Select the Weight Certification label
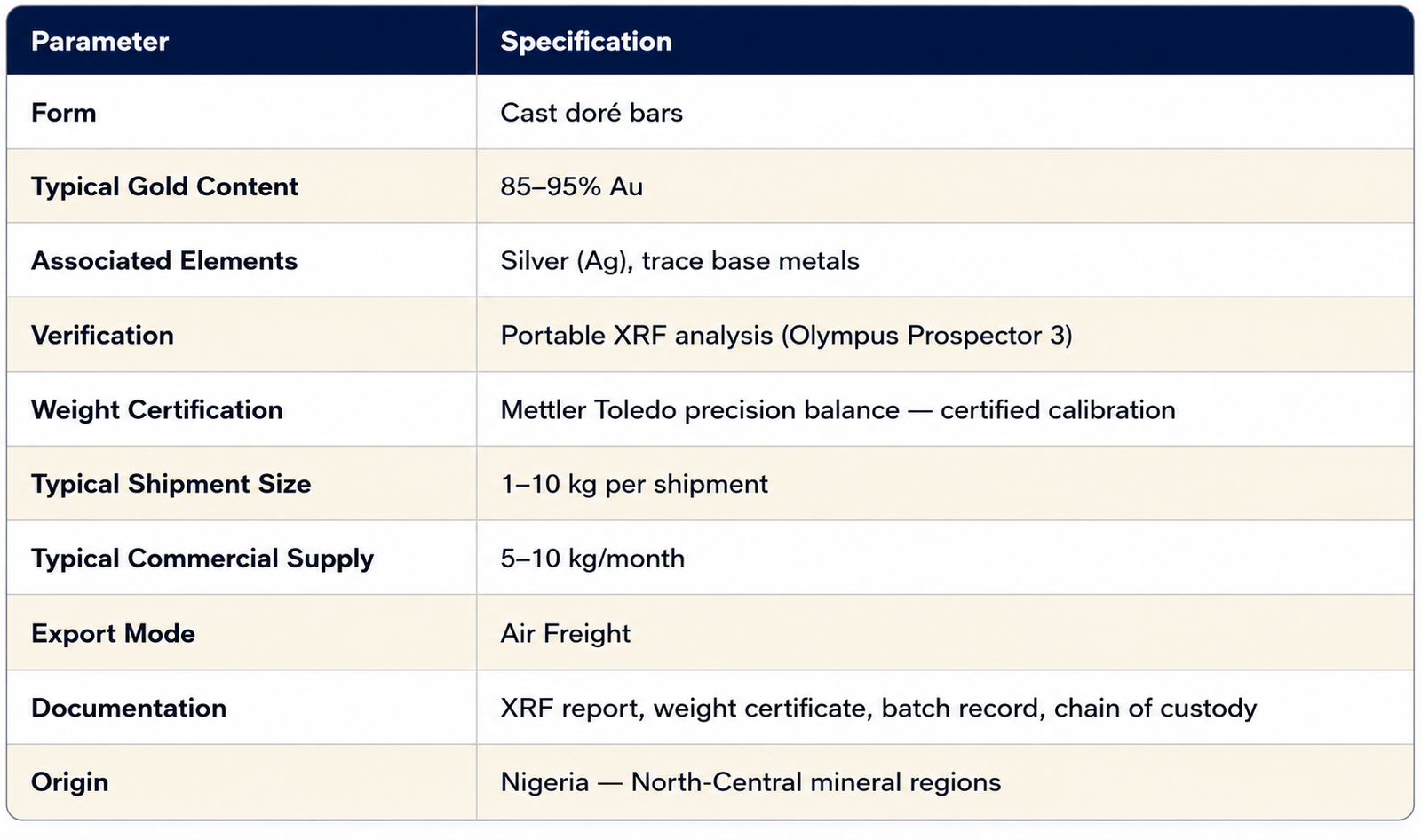The height and width of the screenshot is (840, 1421). pos(157,410)
